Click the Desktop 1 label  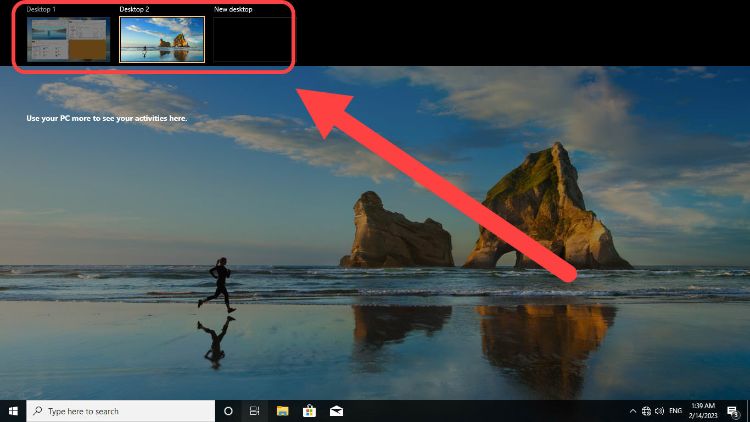41,9
